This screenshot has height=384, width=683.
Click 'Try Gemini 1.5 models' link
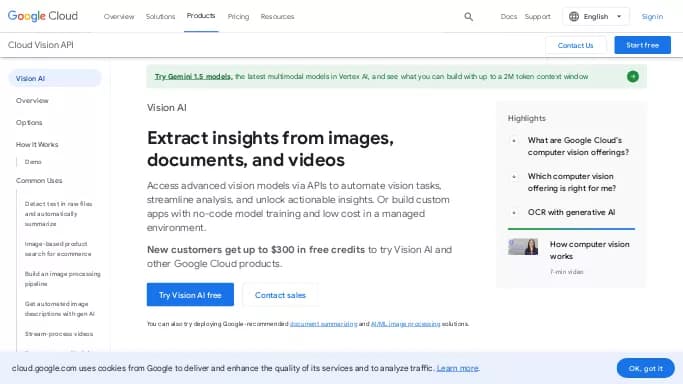coord(193,77)
